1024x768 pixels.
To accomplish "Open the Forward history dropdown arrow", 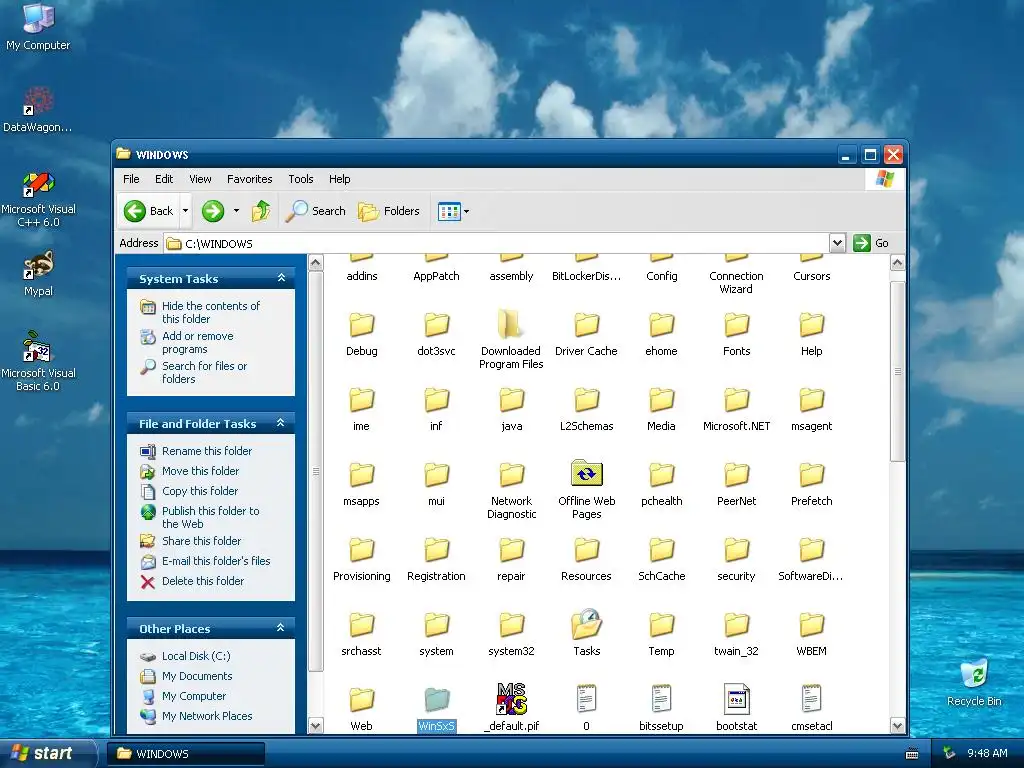I will (x=236, y=211).
